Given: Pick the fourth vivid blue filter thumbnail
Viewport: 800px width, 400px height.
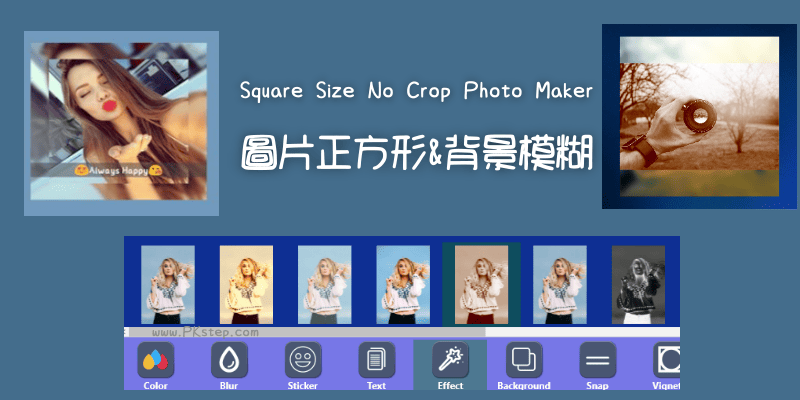Looking at the screenshot, I should pos(403,285).
